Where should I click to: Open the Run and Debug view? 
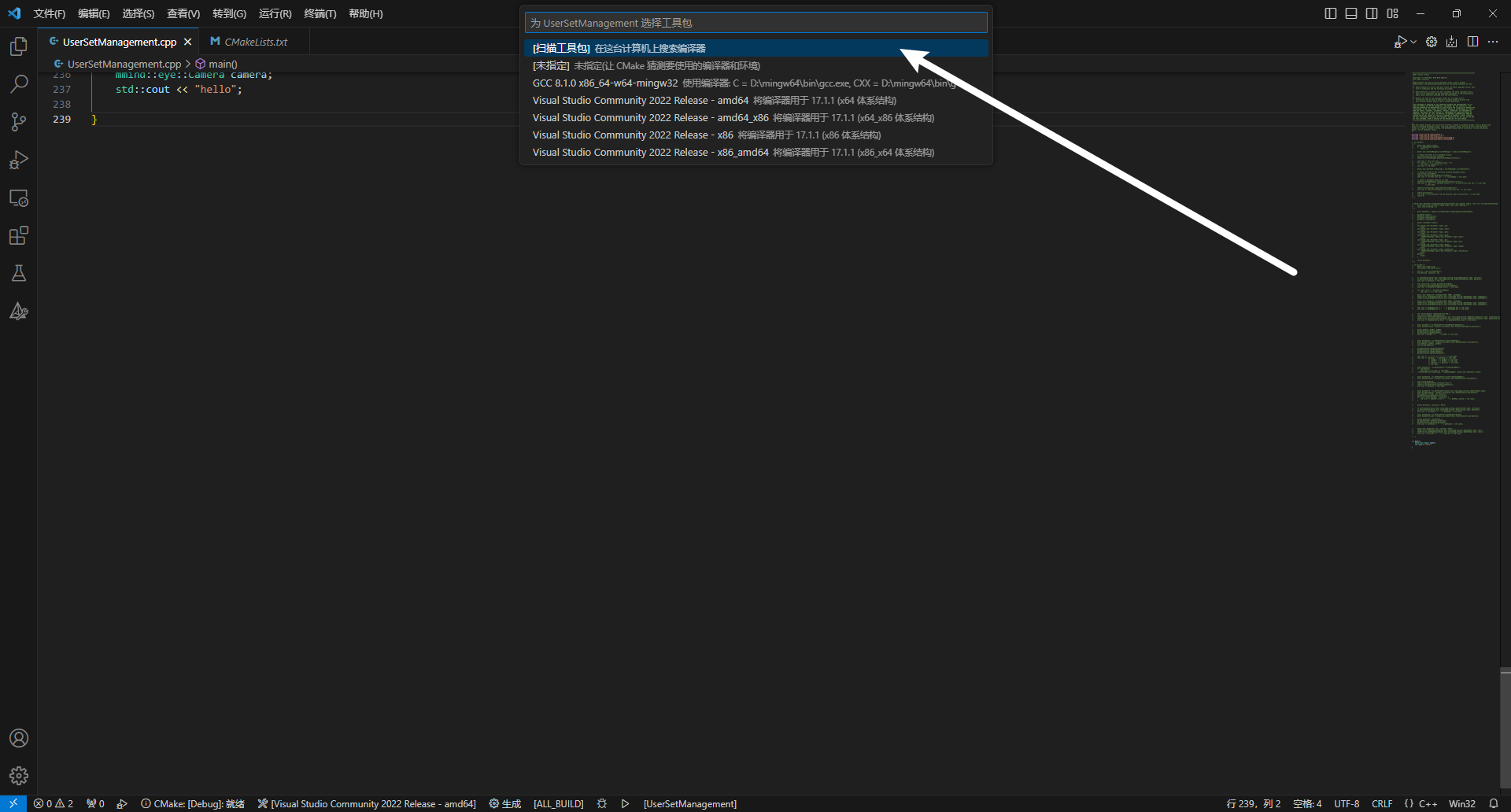pos(19,160)
